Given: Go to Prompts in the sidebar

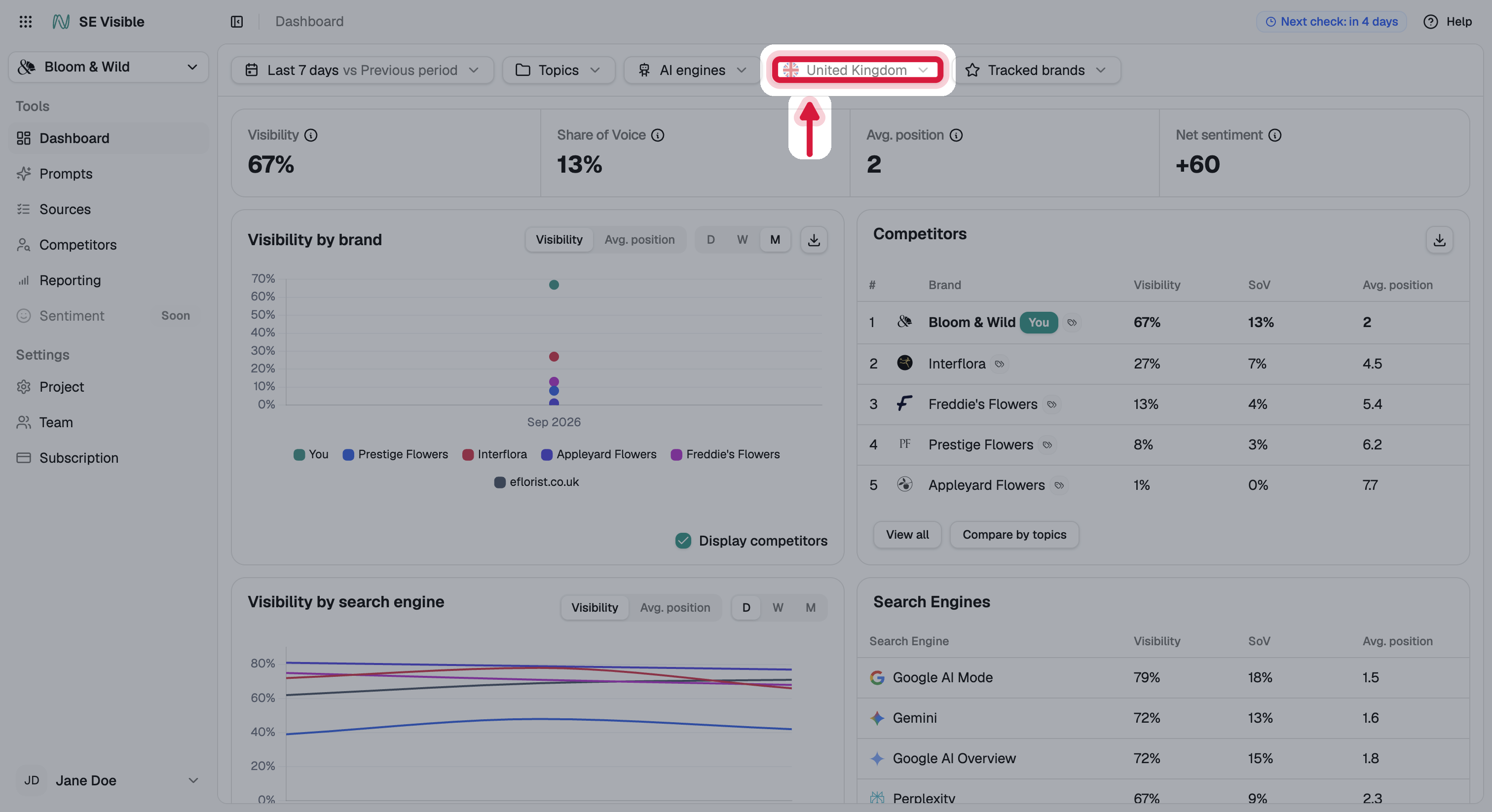Looking at the screenshot, I should [x=109, y=174].
